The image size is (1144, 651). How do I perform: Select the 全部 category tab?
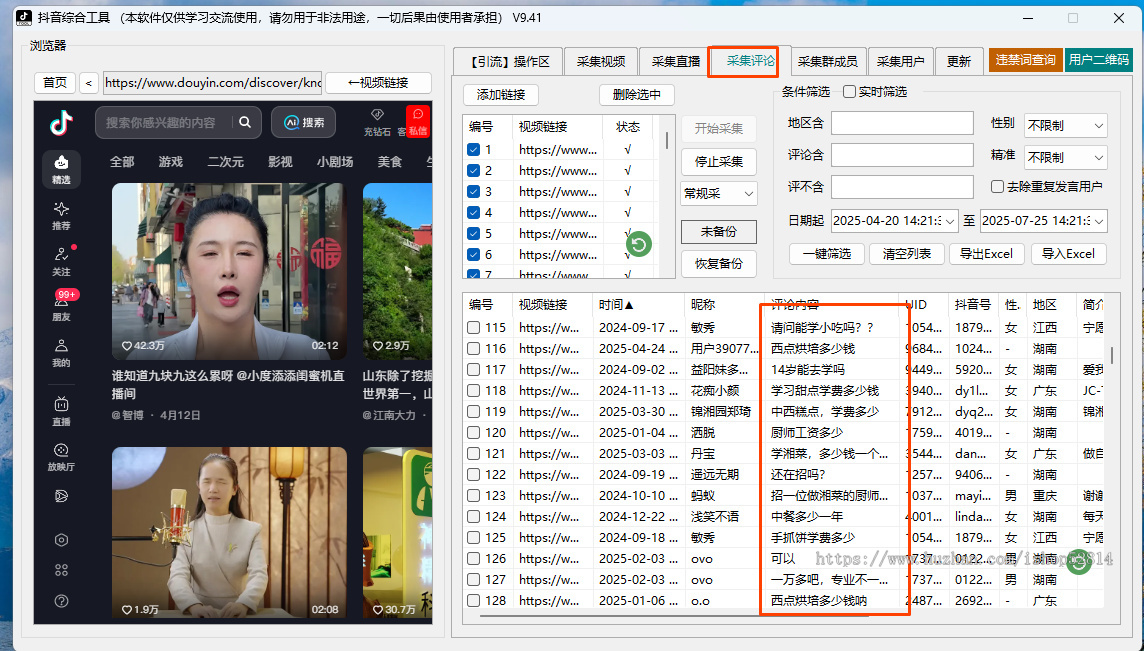click(x=122, y=161)
